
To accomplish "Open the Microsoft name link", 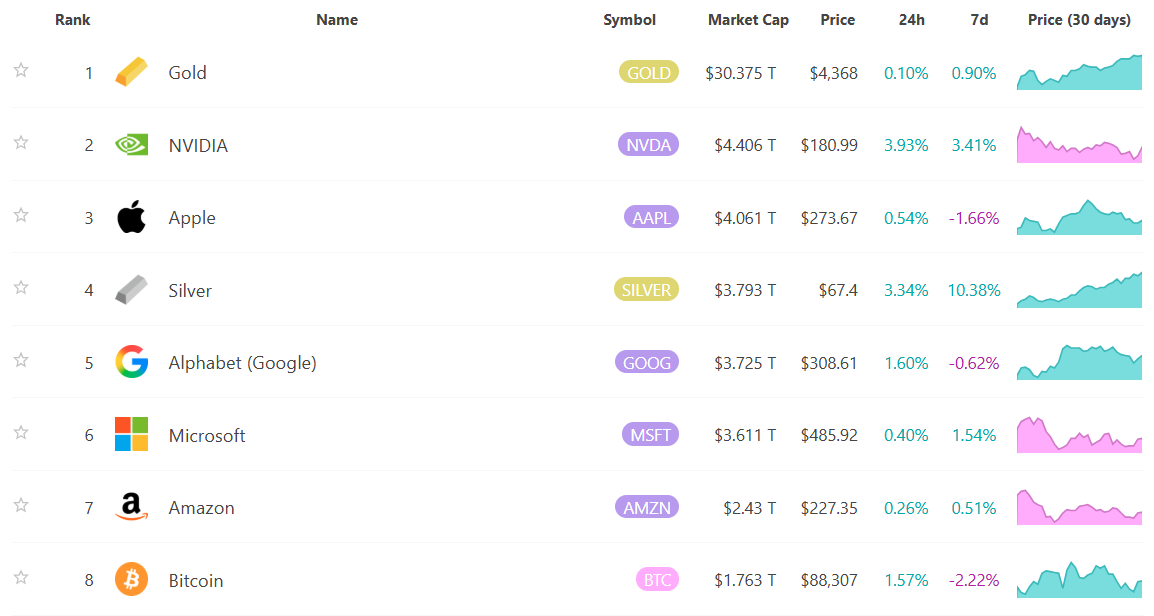I will [207, 436].
